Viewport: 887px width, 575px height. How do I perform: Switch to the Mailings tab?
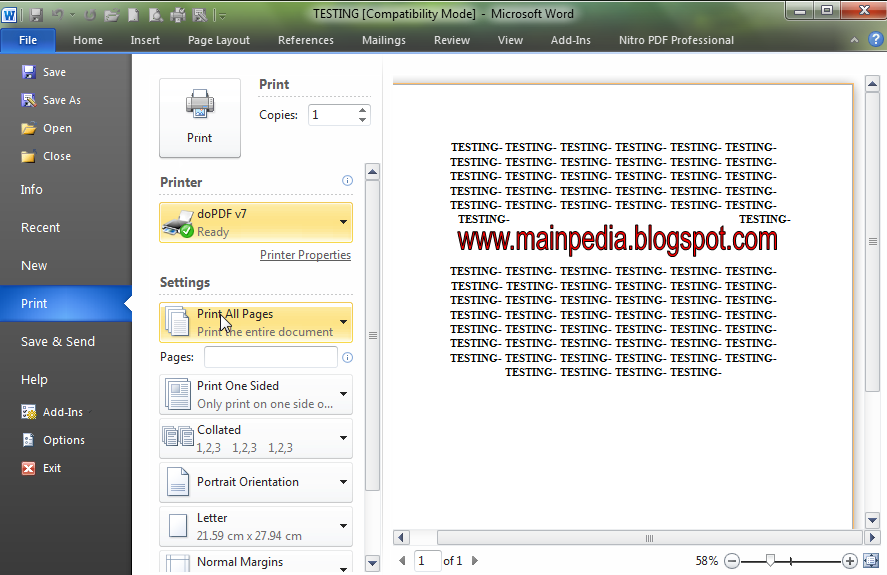click(384, 40)
